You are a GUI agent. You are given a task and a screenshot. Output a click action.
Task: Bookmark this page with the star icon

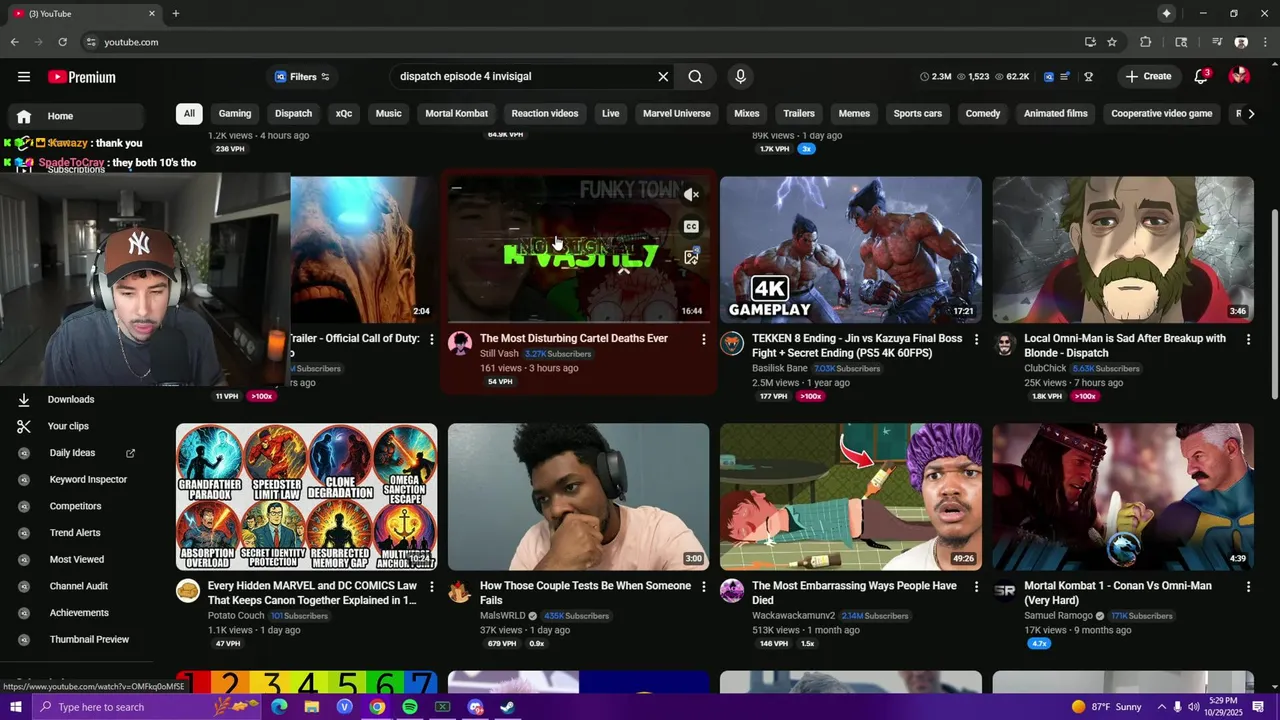[x=1112, y=42]
